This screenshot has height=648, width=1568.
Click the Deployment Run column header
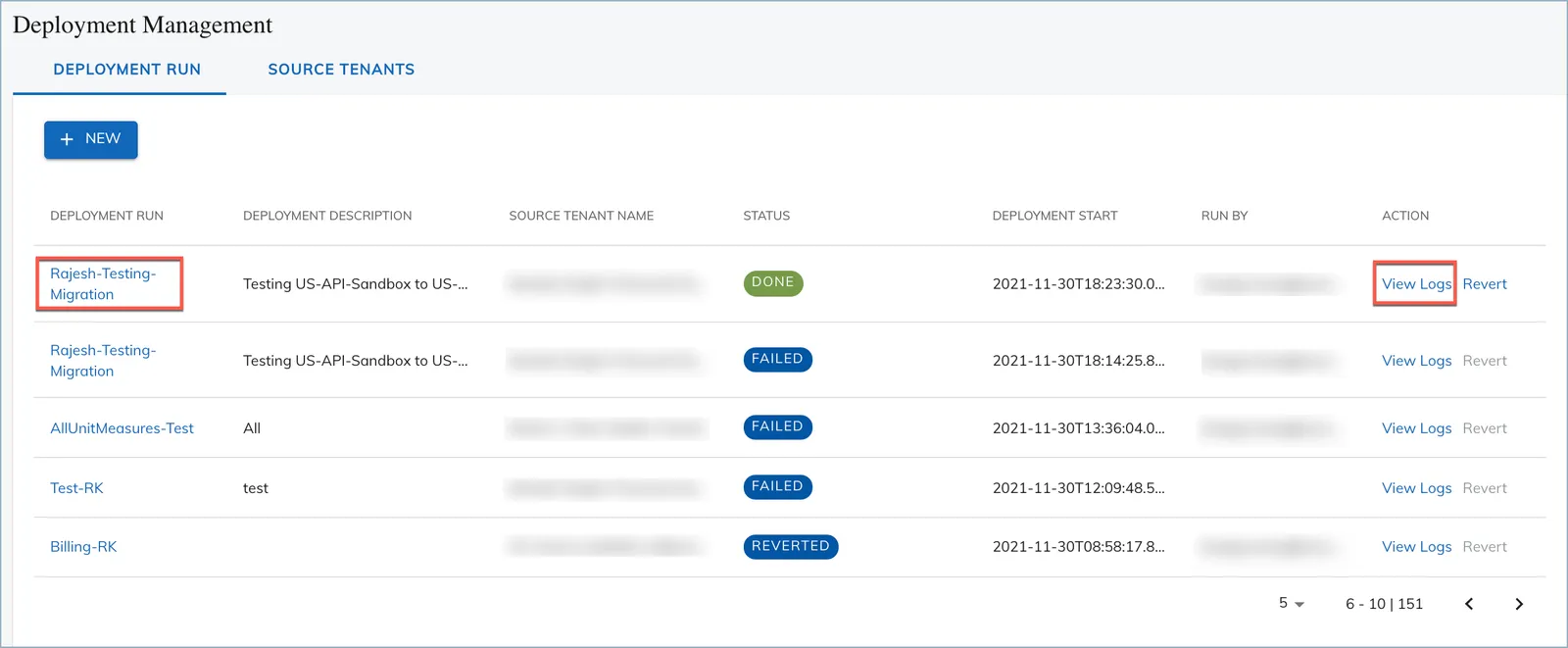coord(107,216)
